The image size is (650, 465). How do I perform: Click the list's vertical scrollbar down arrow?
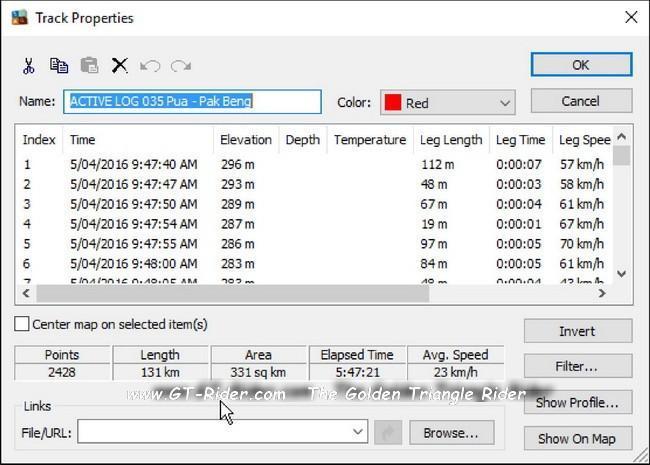[621, 273]
